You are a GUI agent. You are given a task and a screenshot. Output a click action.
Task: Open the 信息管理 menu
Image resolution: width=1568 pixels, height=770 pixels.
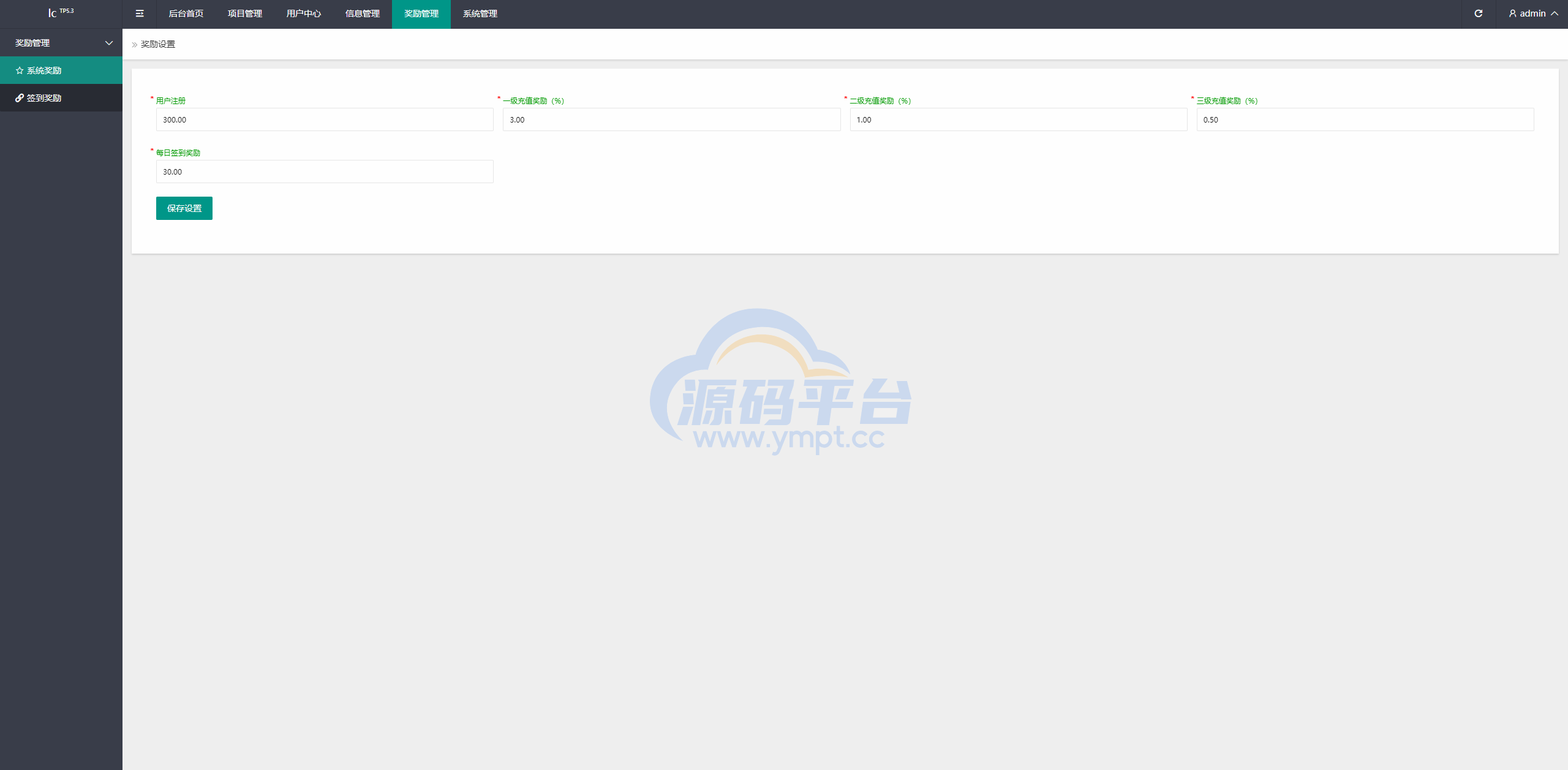pyautogui.click(x=363, y=13)
